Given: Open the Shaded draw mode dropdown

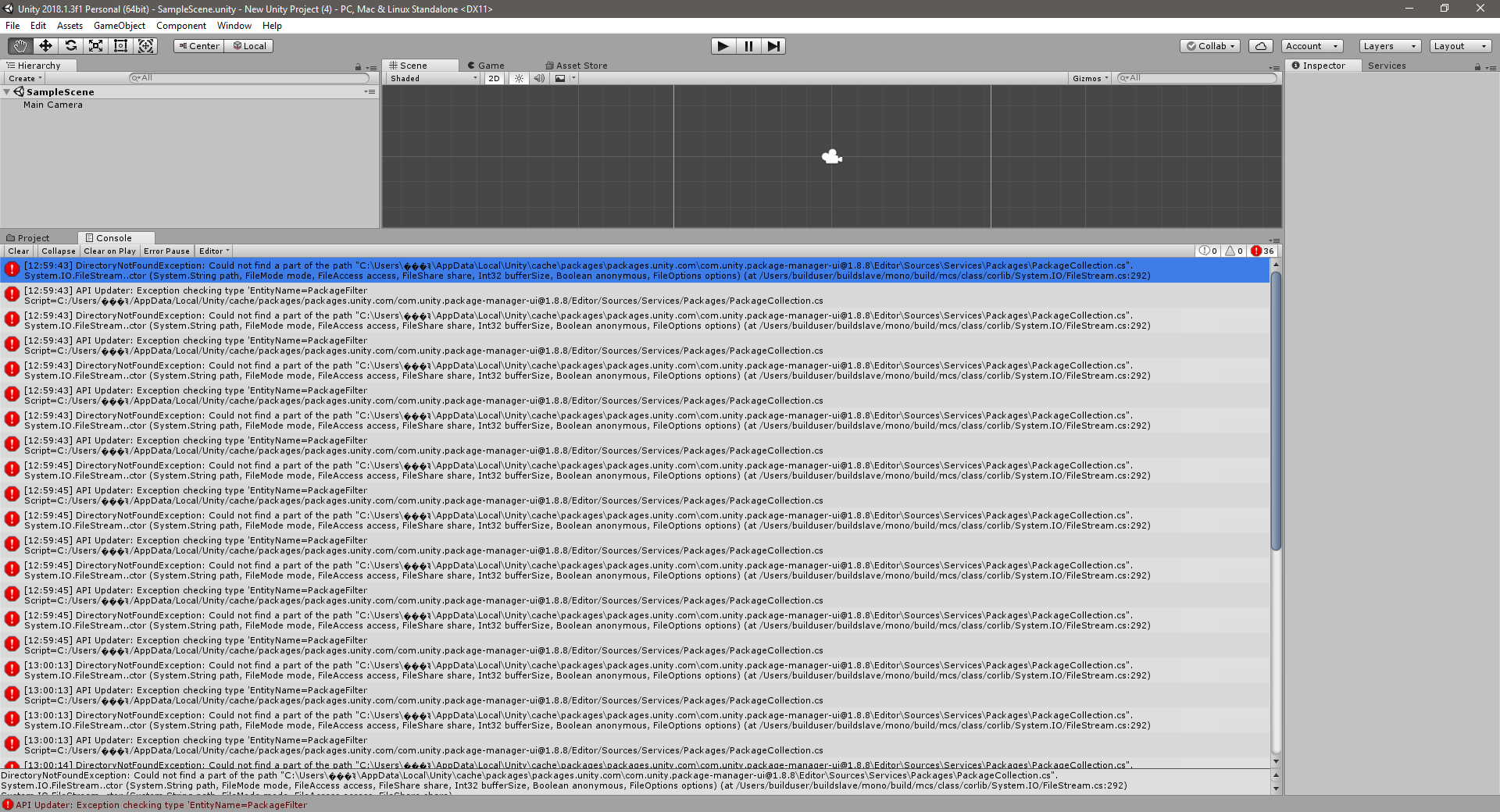Looking at the screenshot, I should pyautogui.click(x=434, y=78).
